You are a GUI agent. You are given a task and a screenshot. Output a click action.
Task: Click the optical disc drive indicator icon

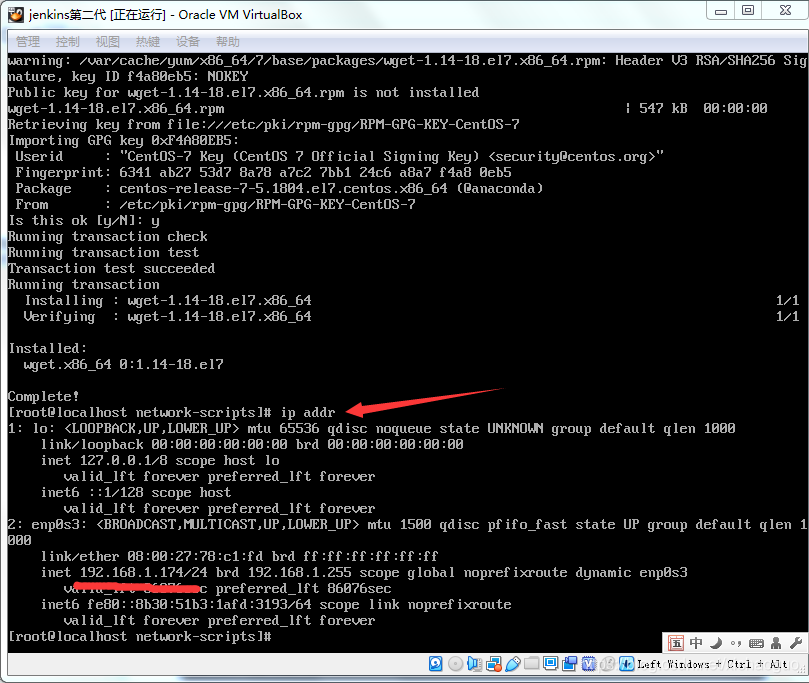click(x=456, y=664)
